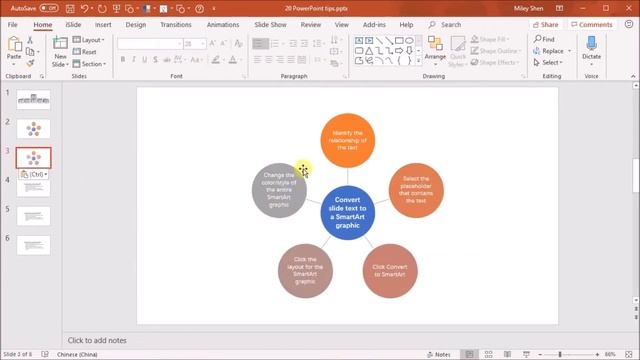Click Chinese (China) language in status bar
This screenshot has width=640, height=360.
[77, 355]
